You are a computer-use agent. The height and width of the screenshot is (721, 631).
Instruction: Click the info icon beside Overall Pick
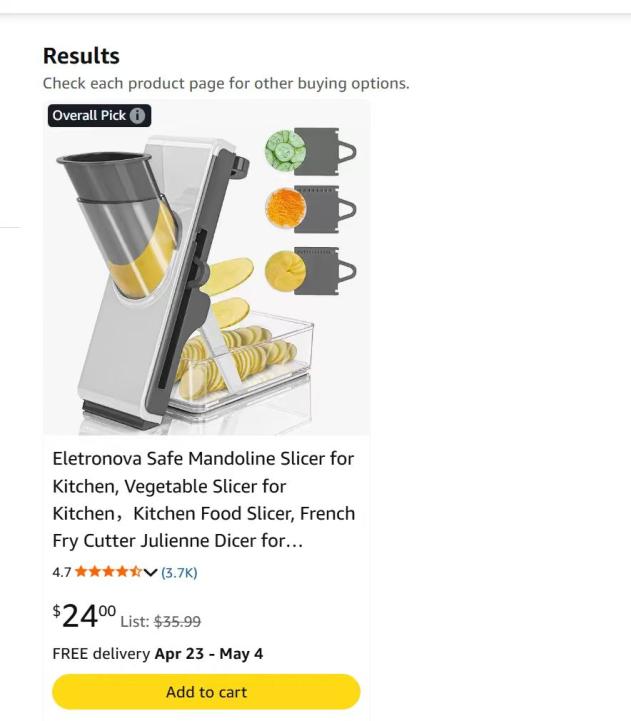(138, 115)
